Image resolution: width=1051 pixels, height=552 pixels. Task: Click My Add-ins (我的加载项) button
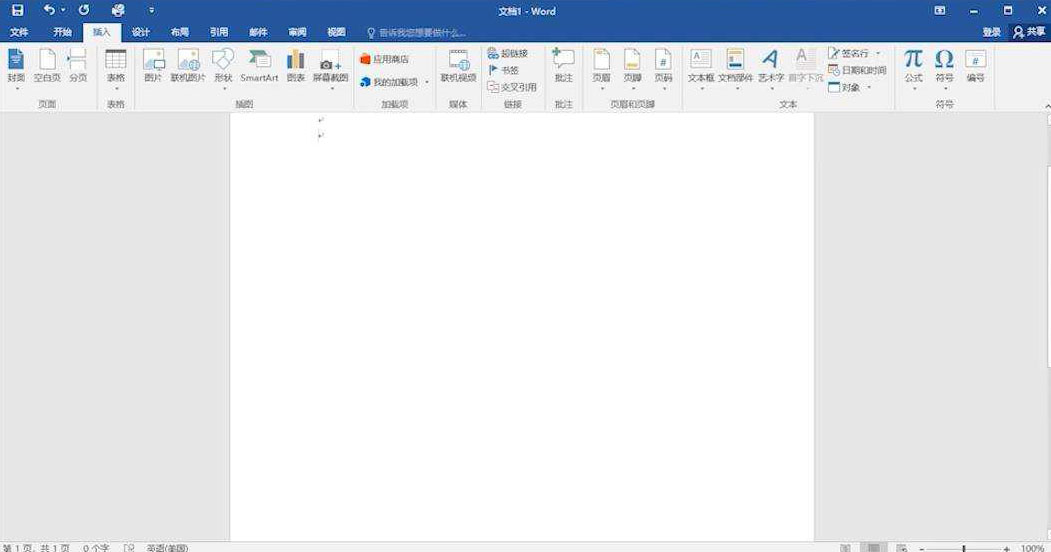coord(389,82)
